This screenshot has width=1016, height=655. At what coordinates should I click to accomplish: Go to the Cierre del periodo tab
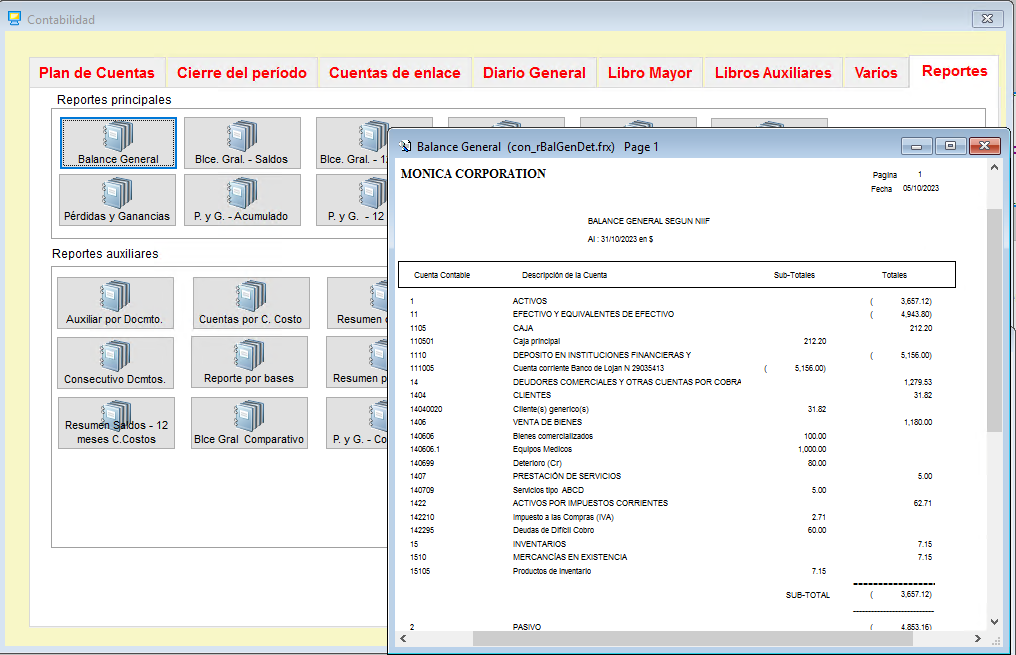coord(242,73)
